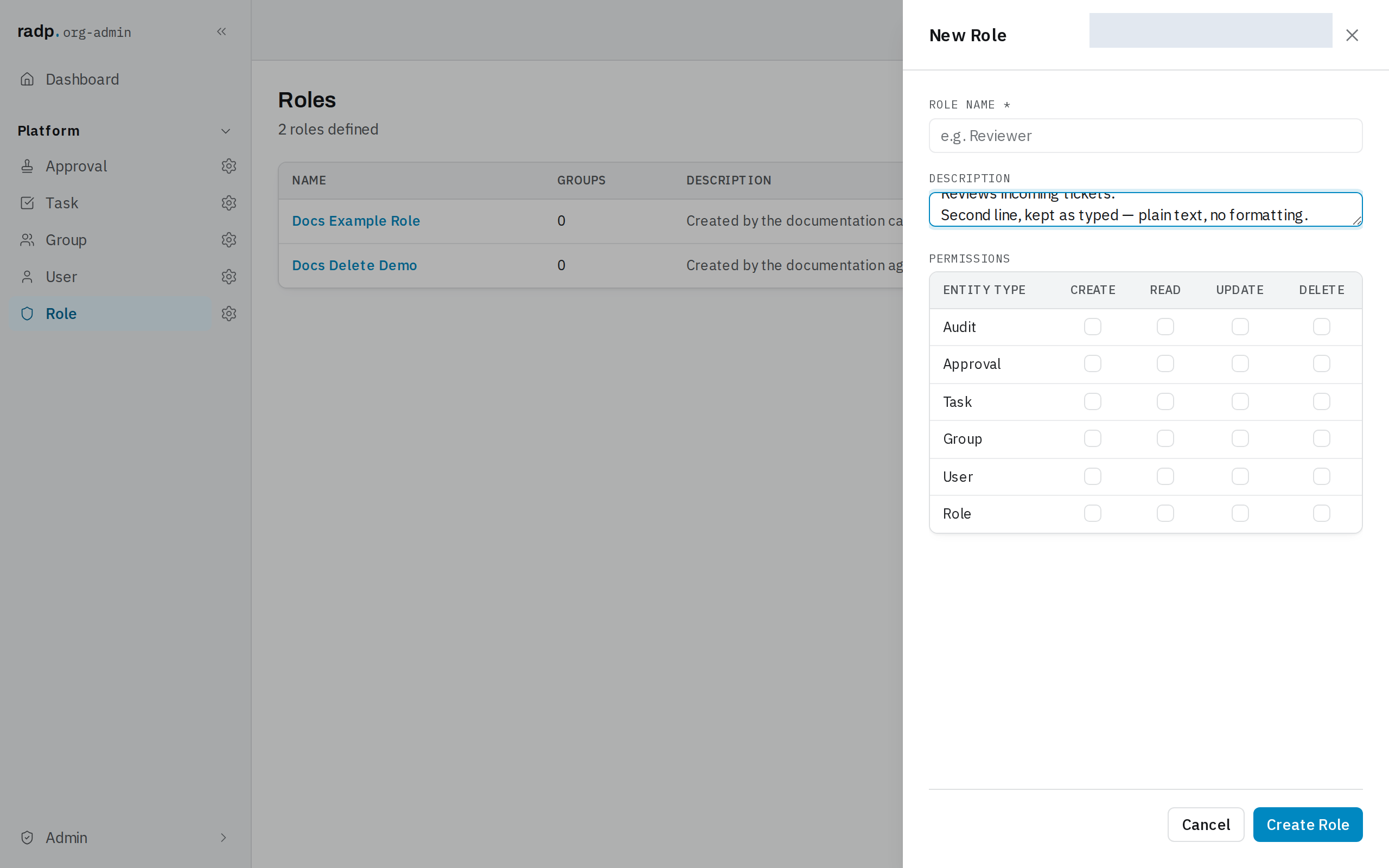The image size is (1389, 868).
Task: Click the Dashboard home icon
Action: coord(27,79)
